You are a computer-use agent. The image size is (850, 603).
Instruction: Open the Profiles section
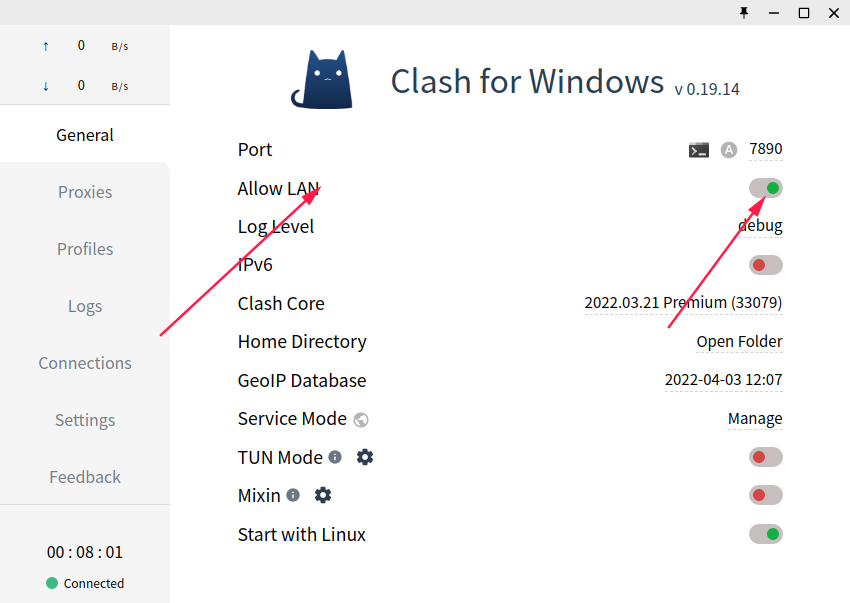coord(85,249)
